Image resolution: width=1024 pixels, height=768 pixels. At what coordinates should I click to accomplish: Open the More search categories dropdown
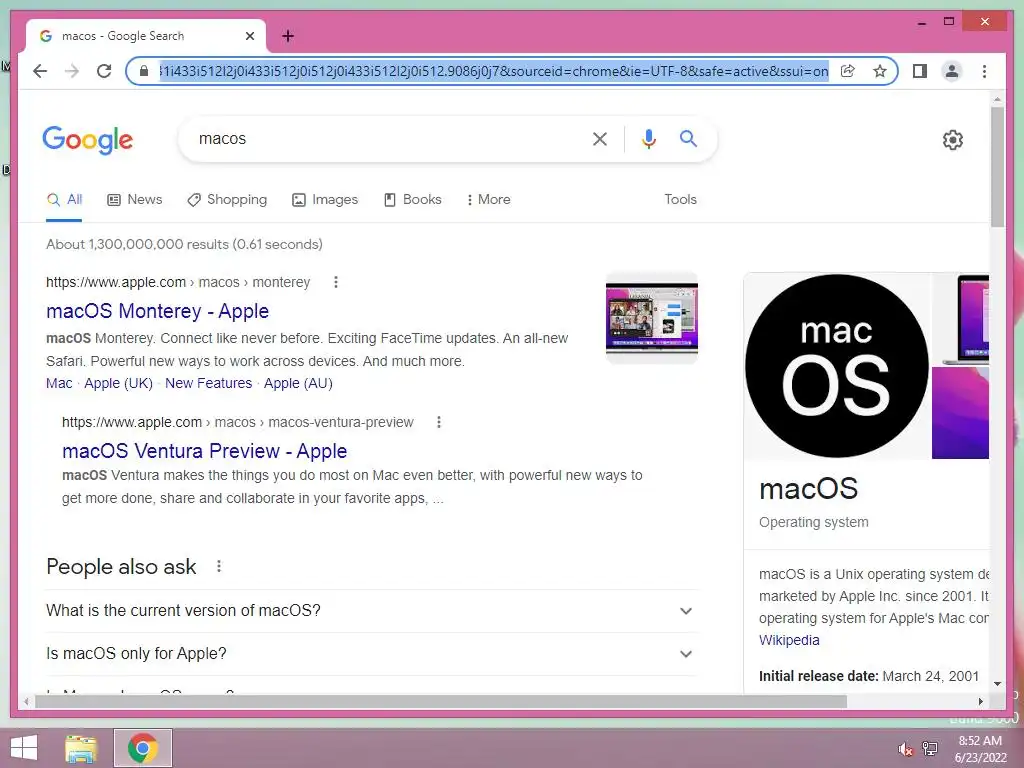(488, 200)
